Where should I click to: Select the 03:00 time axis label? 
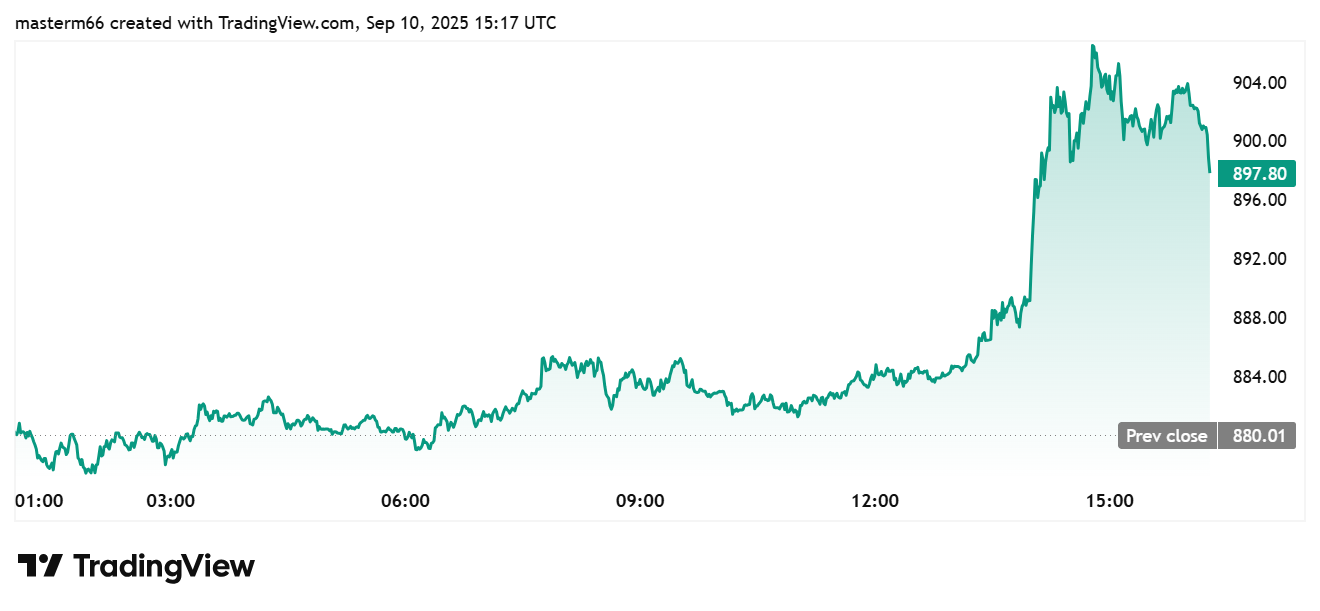point(171,500)
